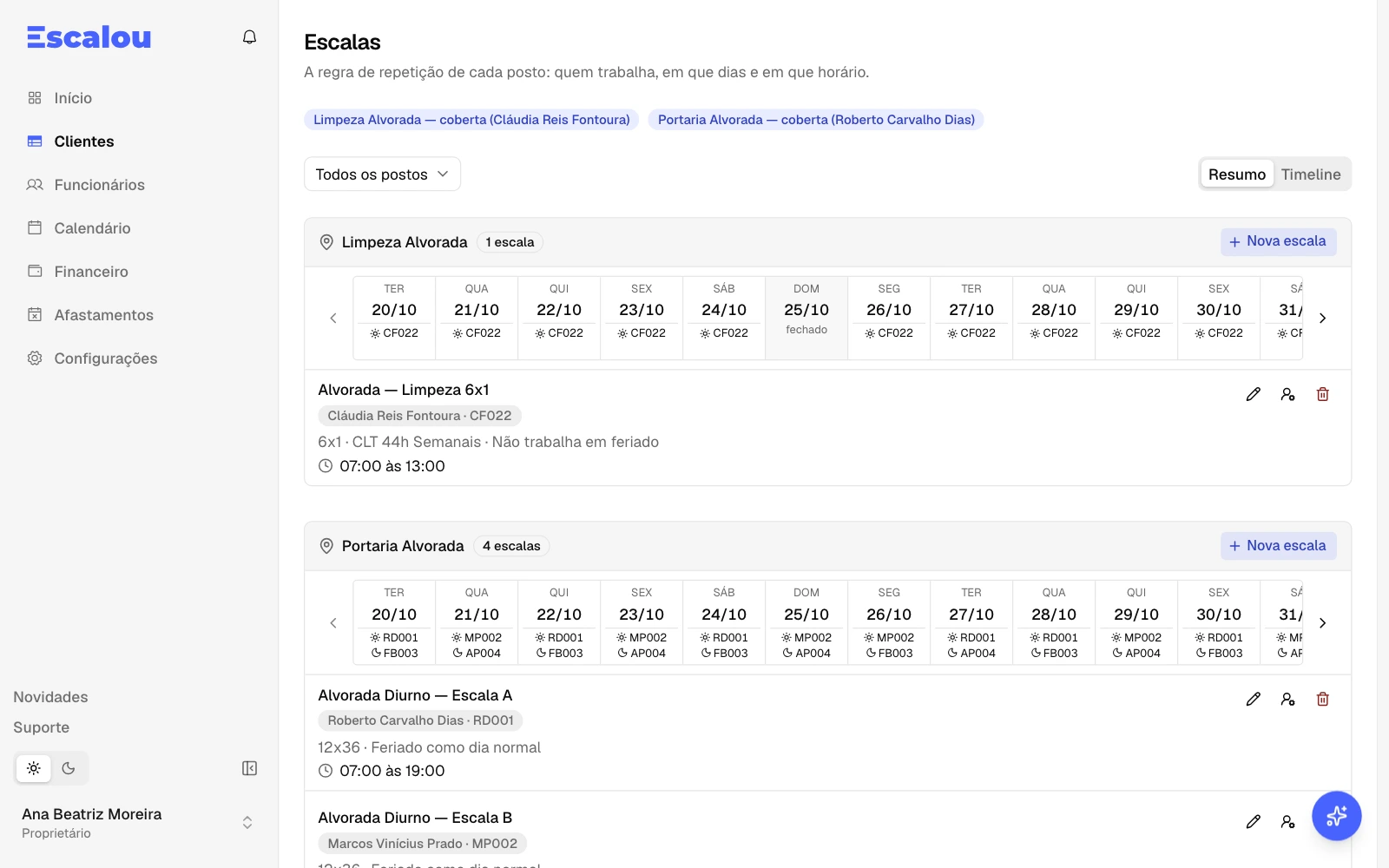This screenshot has height=868, width=1389.
Task: Open the Suporte link
Action: tap(41, 727)
